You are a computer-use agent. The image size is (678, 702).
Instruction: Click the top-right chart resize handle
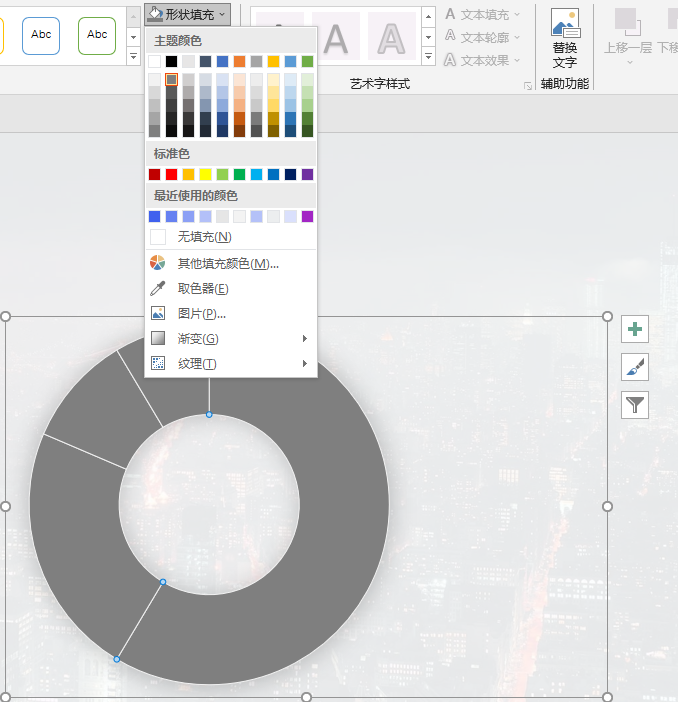coord(607,317)
